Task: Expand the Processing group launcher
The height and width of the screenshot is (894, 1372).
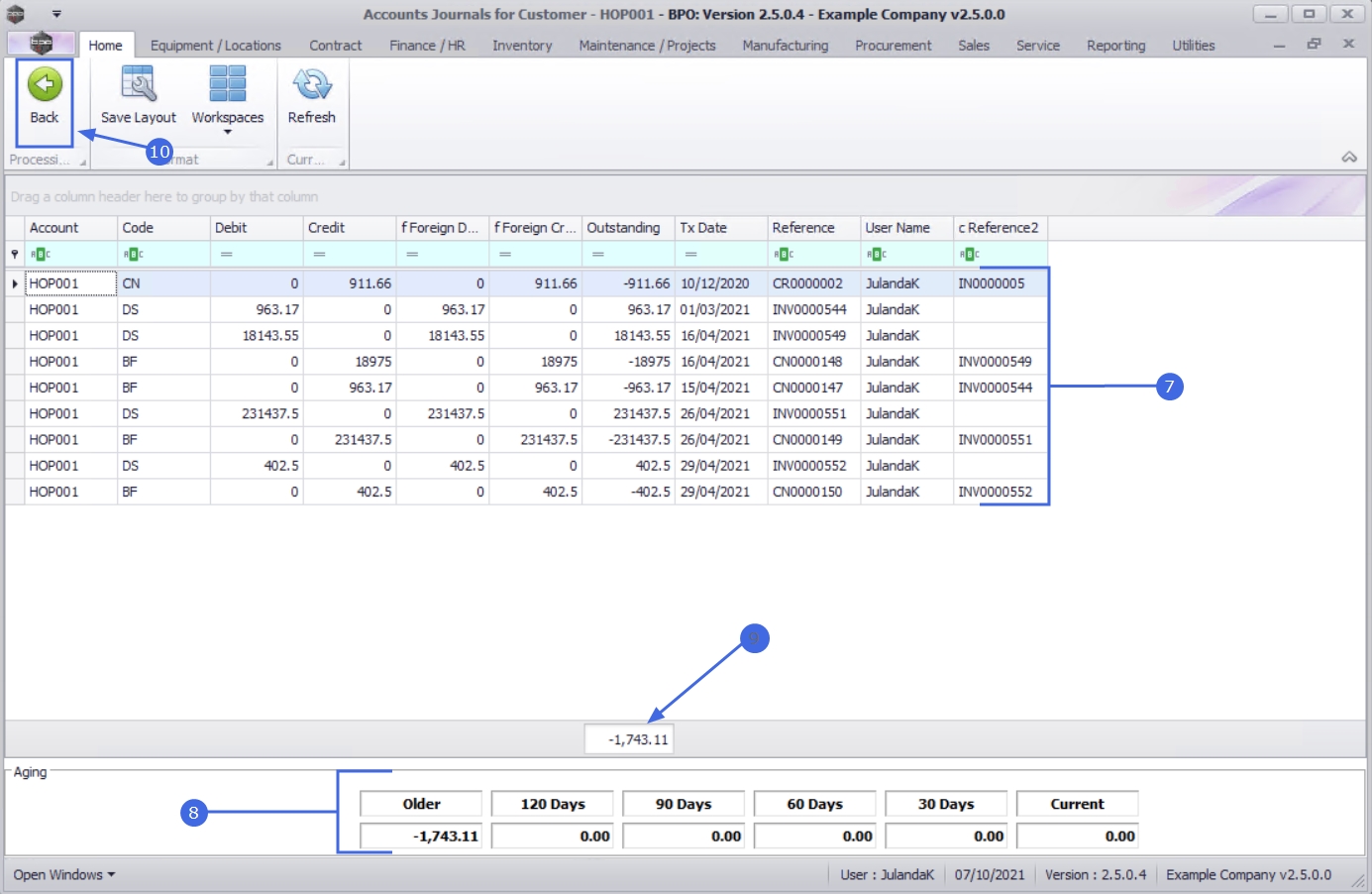Action: pyautogui.click(x=83, y=162)
